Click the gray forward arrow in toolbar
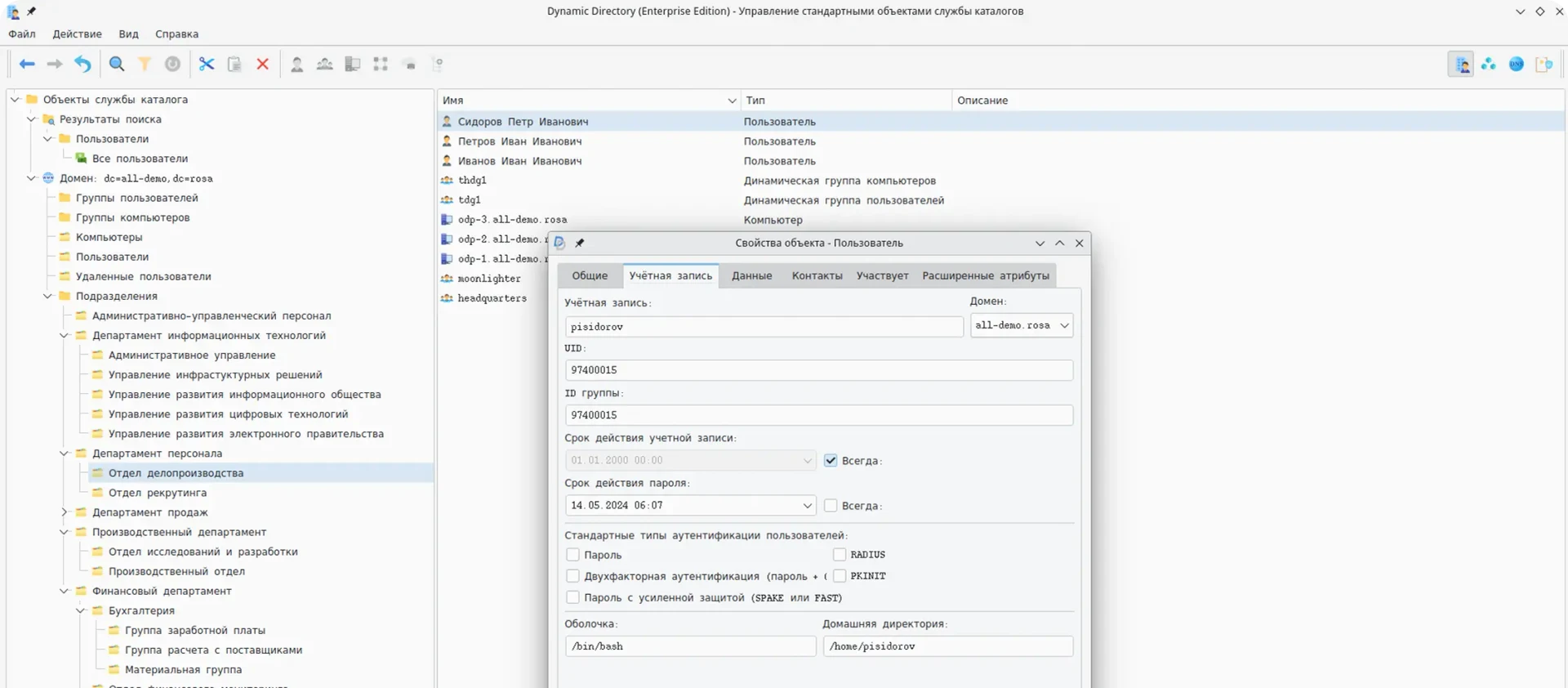 [x=55, y=64]
